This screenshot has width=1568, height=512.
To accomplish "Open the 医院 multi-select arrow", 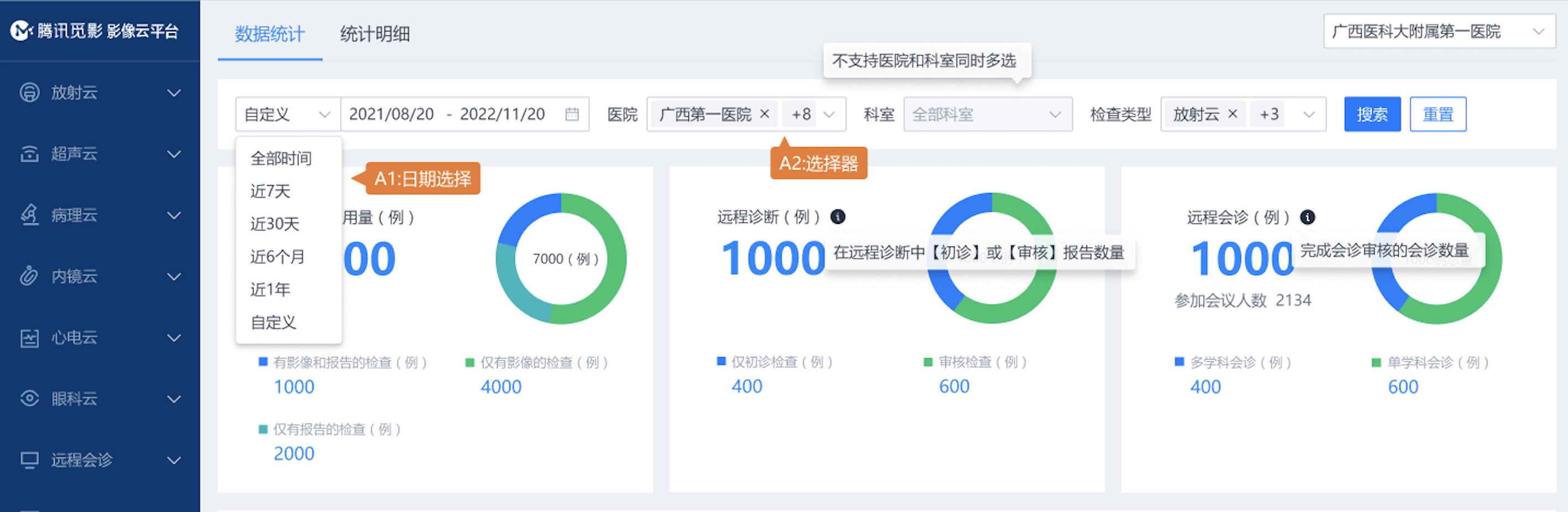I will pyautogui.click(x=828, y=114).
